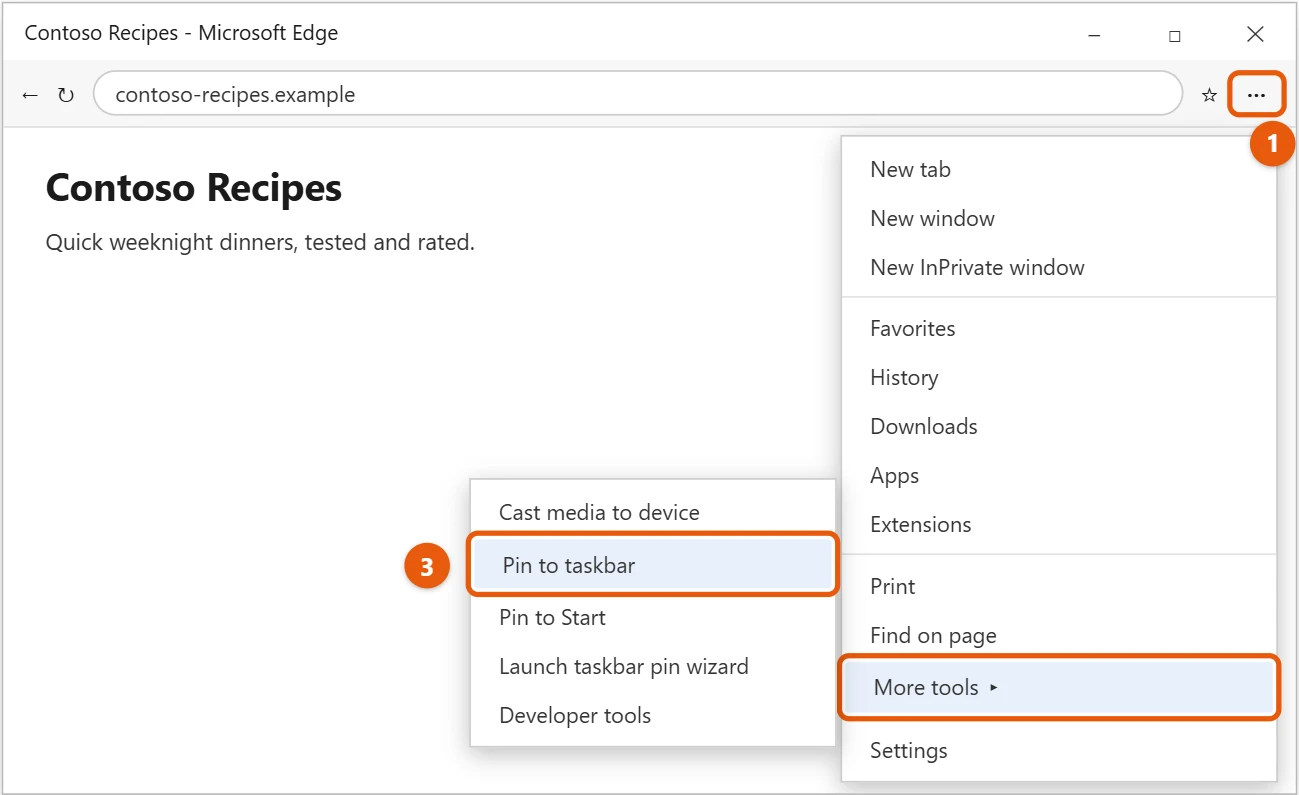Screen dimensions: 1299x795
Task: Choose Cast media to device
Action: (653, 513)
